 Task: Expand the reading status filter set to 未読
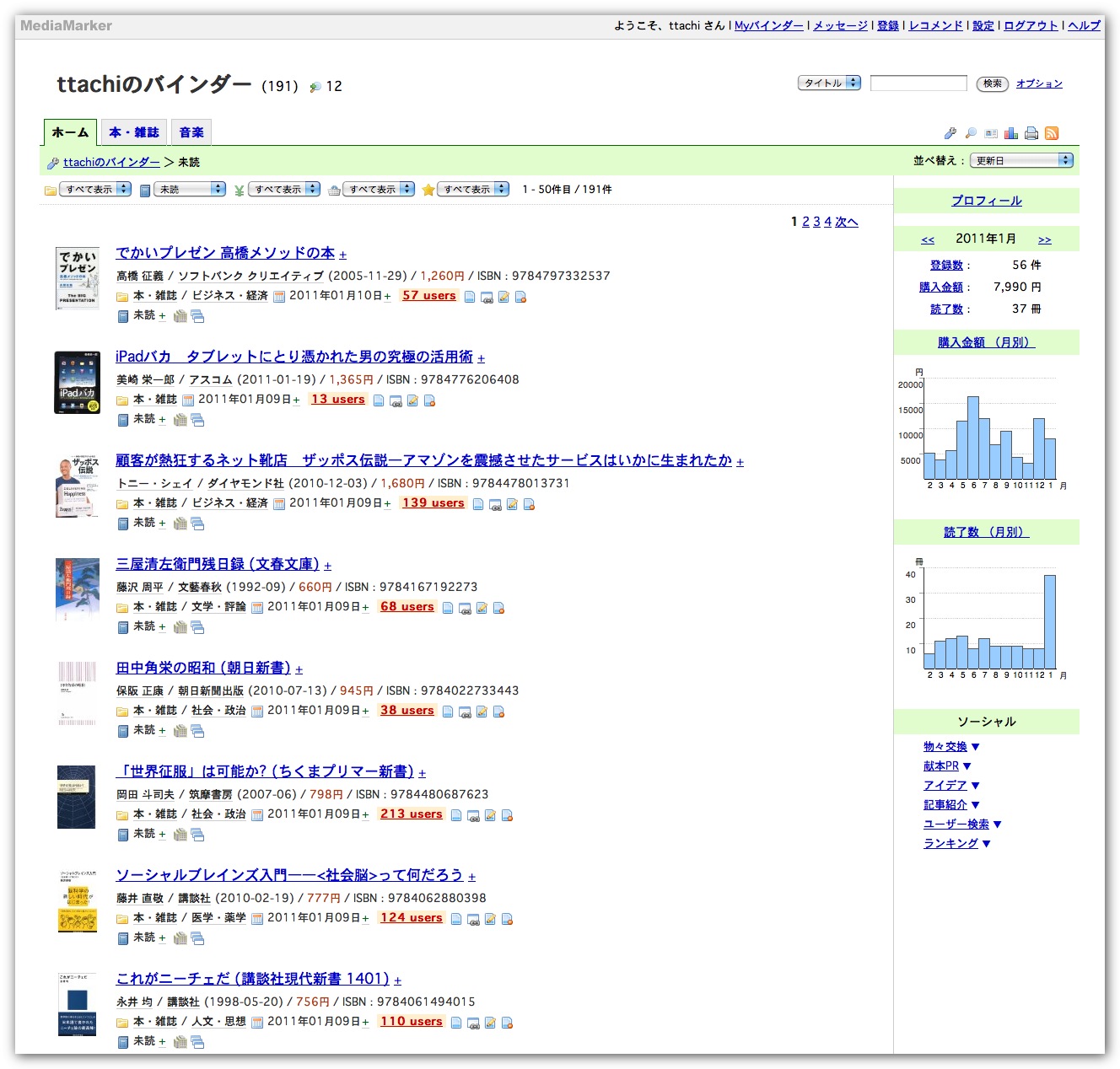click(190, 190)
